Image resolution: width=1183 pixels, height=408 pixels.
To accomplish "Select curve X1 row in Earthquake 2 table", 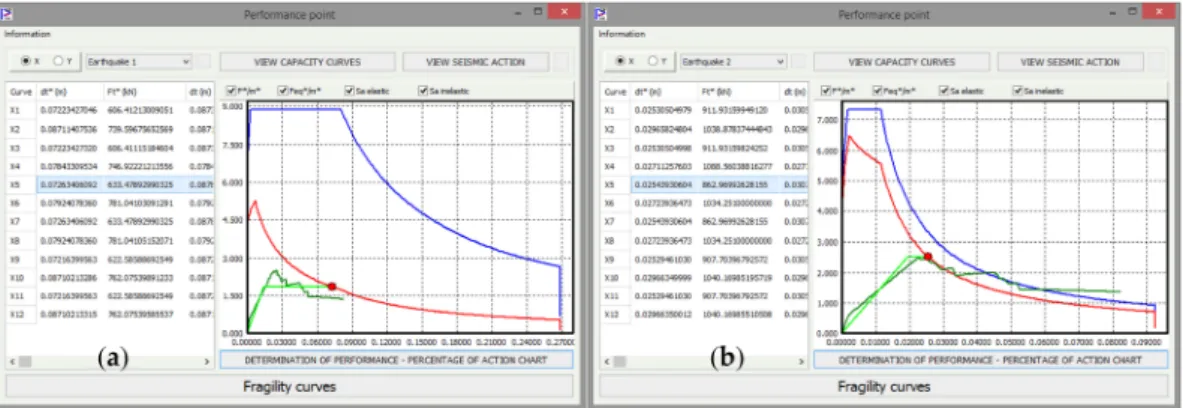I will pyautogui.click(x=705, y=110).
